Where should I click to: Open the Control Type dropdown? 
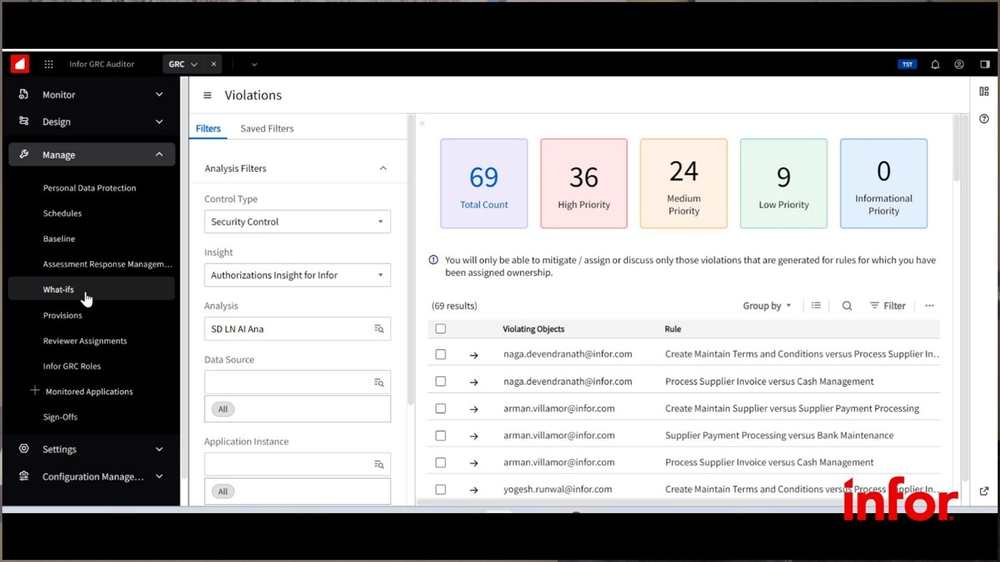[297, 222]
